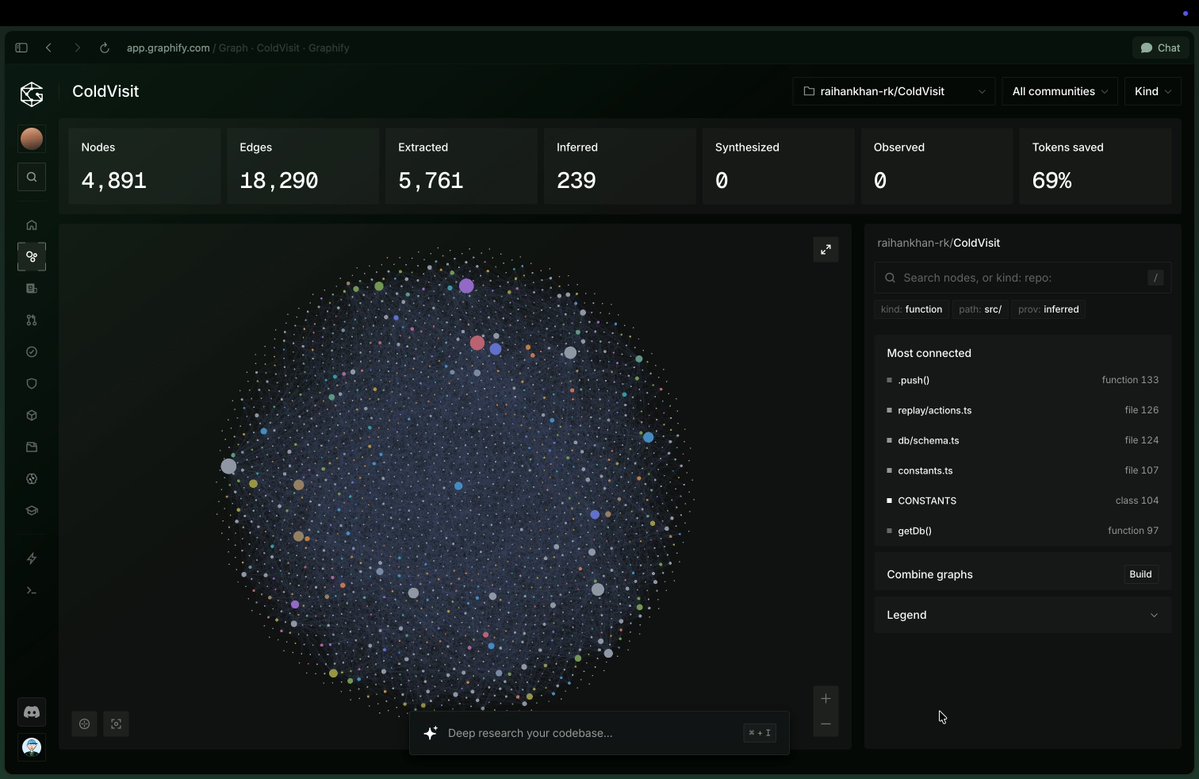
Task: Toggle the kind: function filter chip
Action: [x=911, y=310]
